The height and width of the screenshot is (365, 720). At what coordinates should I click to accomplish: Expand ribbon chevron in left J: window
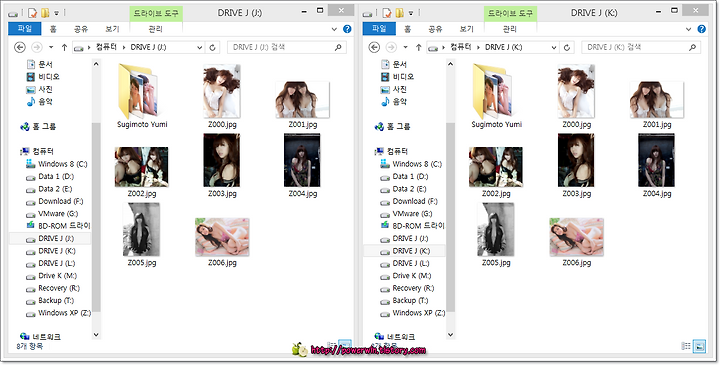tap(334, 29)
